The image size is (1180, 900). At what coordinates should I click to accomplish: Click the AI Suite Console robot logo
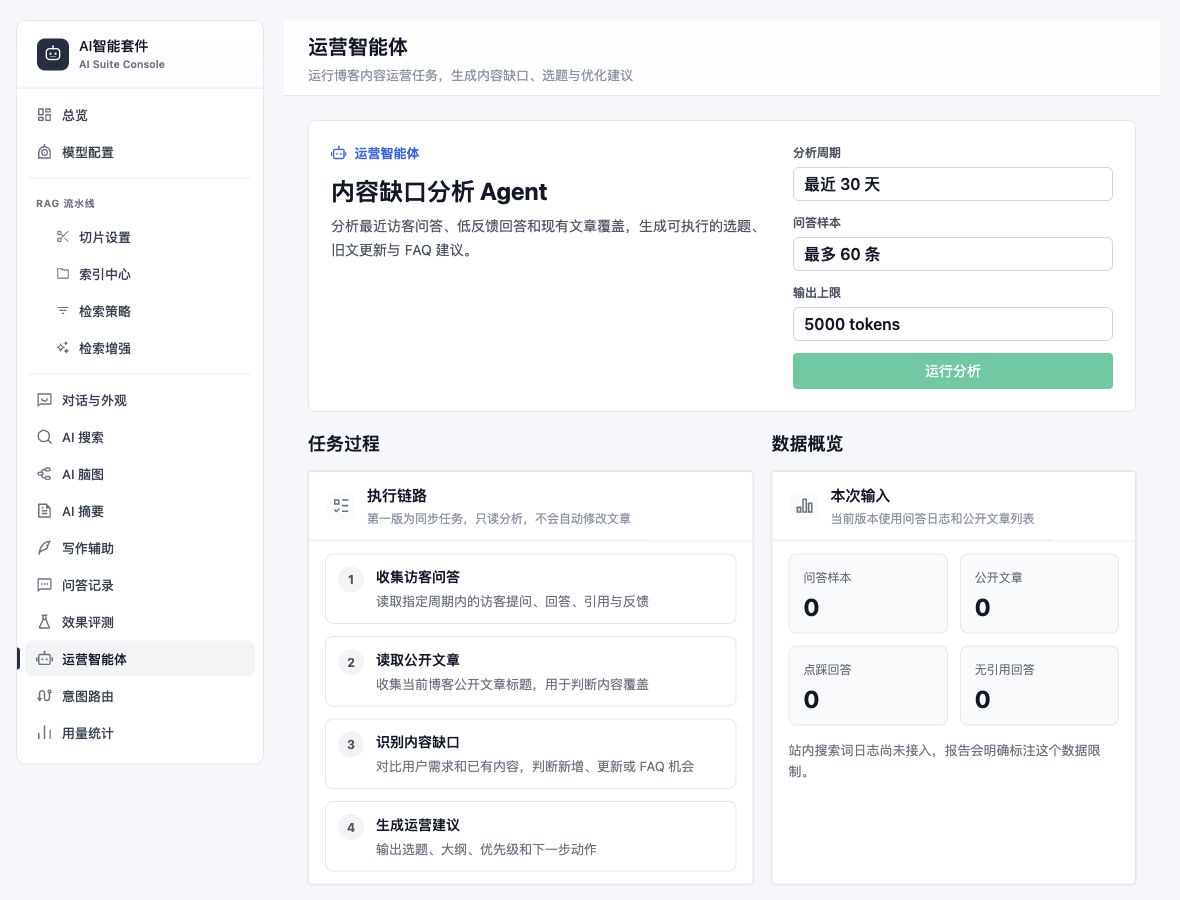pyautogui.click(x=53, y=54)
